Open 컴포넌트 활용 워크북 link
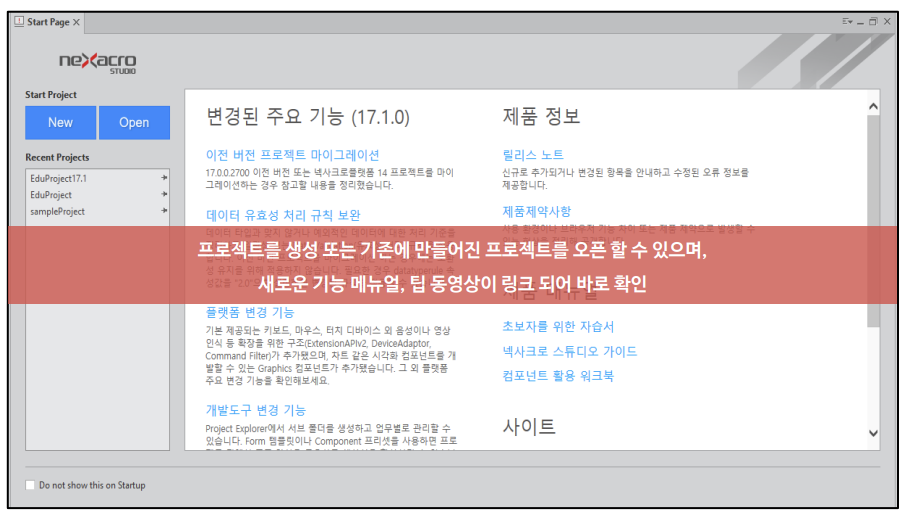 (558, 375)
